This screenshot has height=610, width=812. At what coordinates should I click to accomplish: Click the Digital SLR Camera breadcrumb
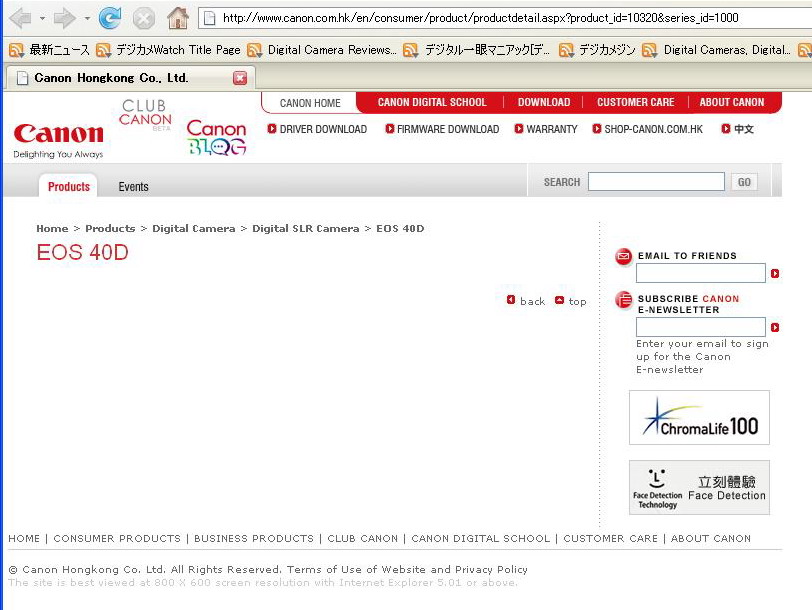[x=306, y=228]
